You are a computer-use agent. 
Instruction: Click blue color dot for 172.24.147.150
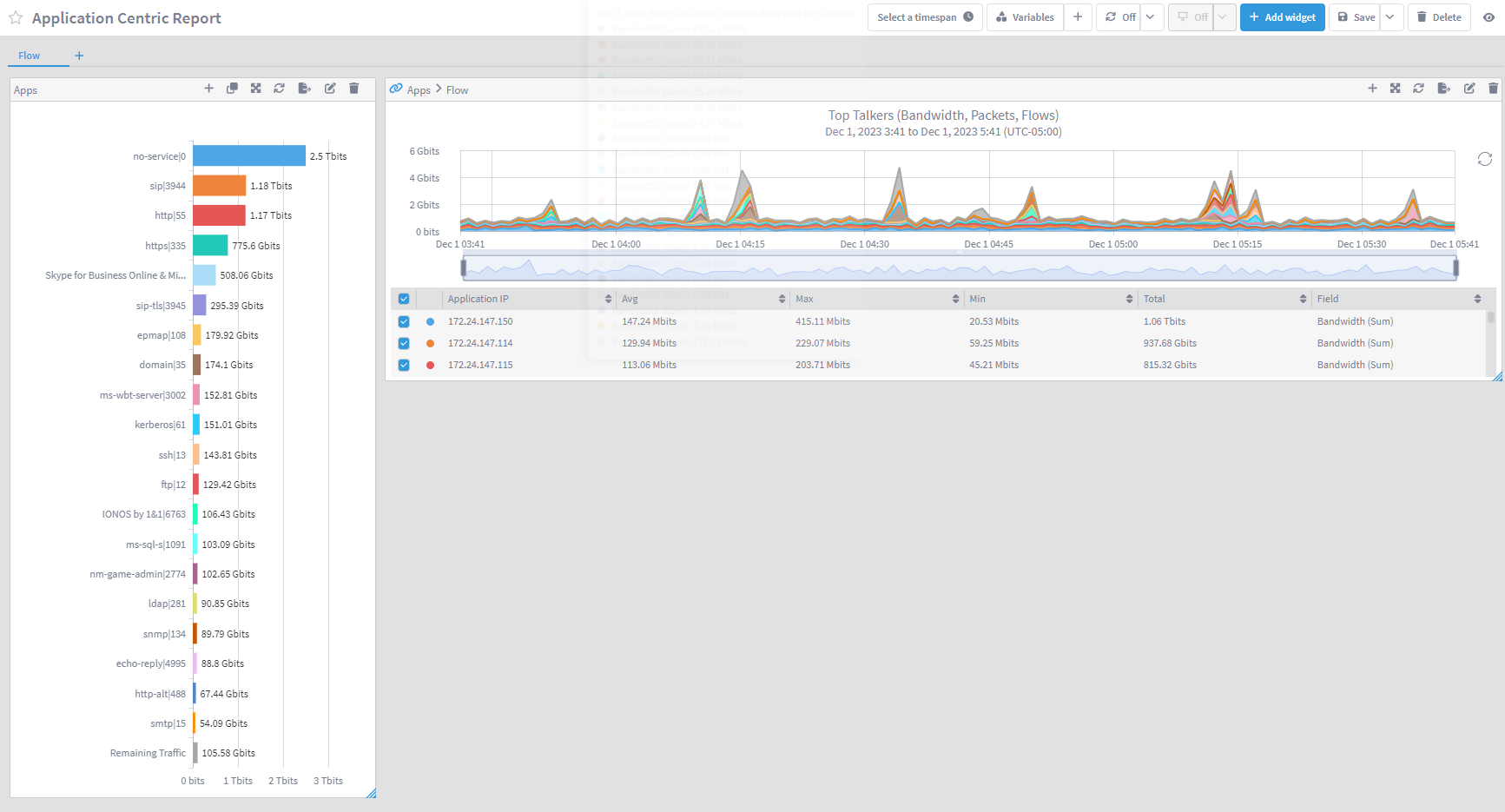point(430,321)
